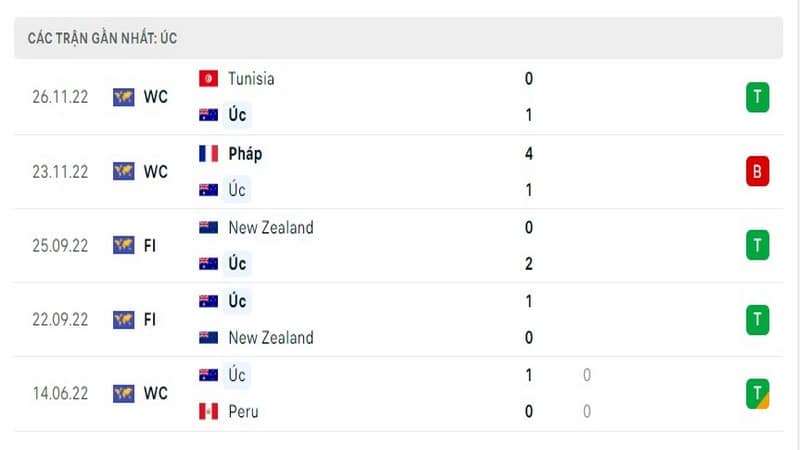Click the green T badge for 26.11.22 match
Image resolution: width=800 pixels, height=450 pixels.
click(757, 97)
